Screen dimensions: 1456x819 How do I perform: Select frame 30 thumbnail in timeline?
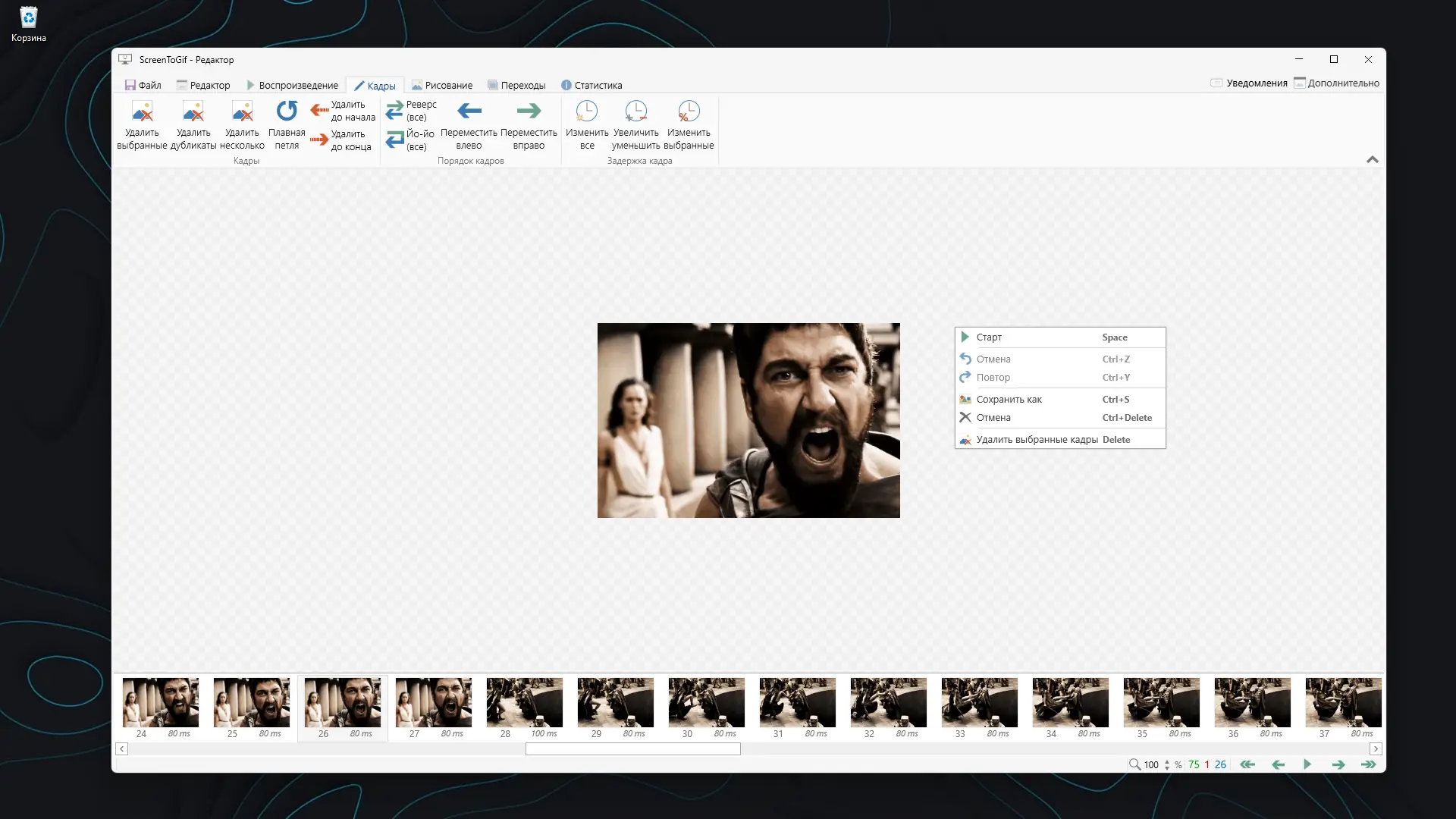pyautogui.click(x=706, y=703)
